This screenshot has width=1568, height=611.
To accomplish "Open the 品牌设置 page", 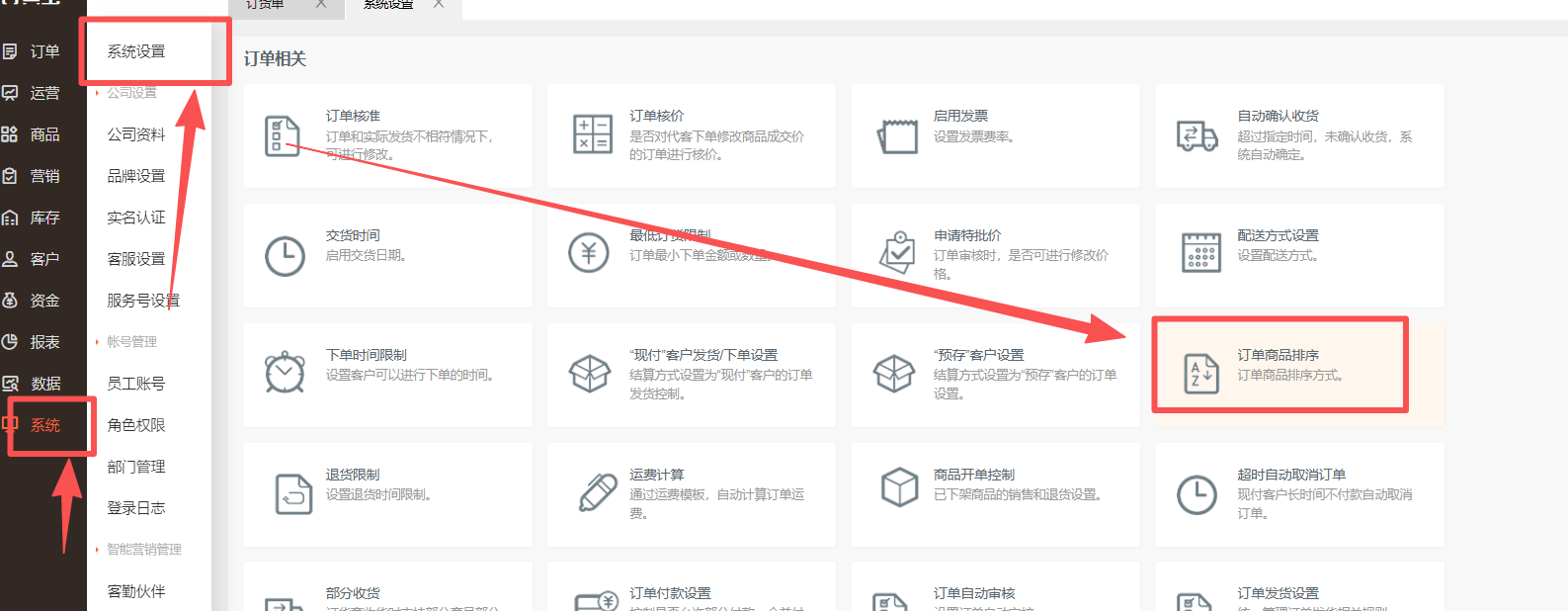I will [x=136, y=176].
